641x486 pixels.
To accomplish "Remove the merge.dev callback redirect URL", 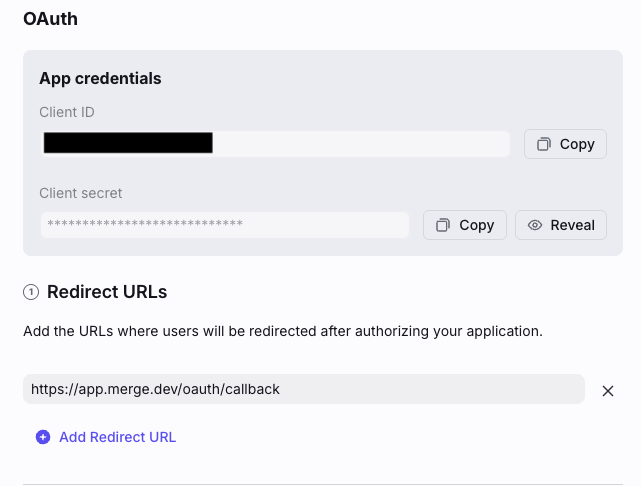I will [x=607, y=391].
